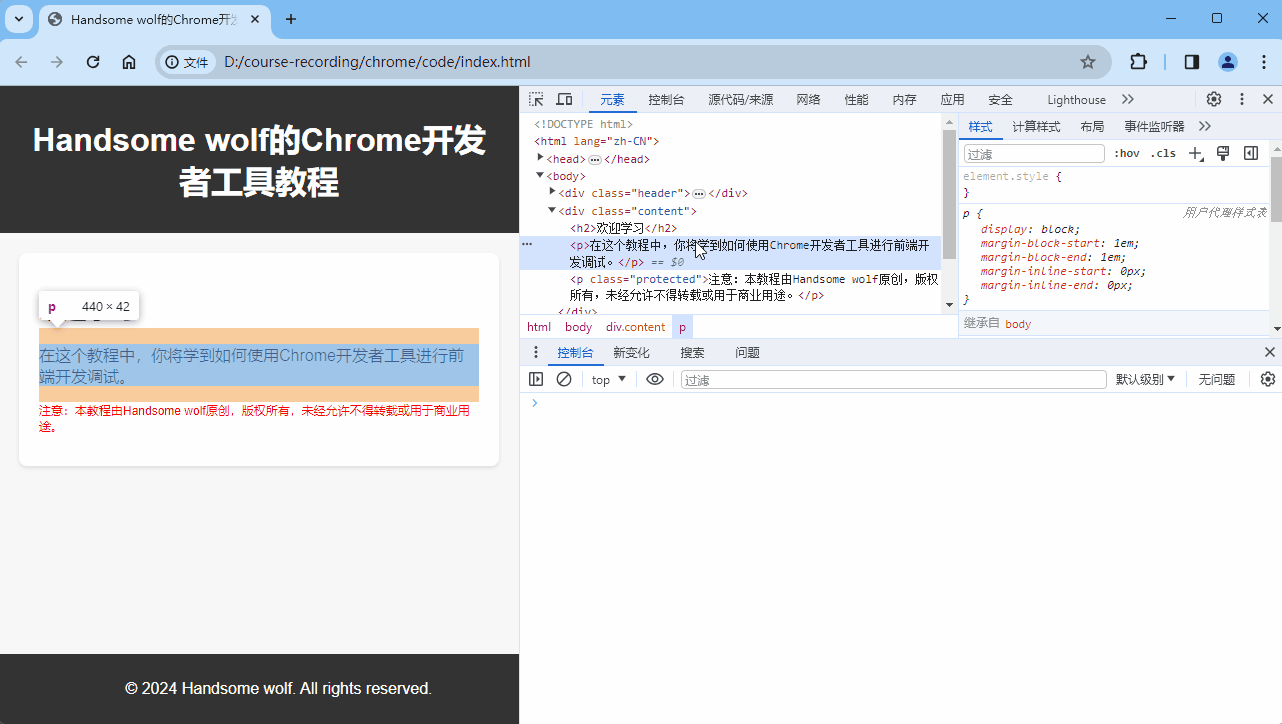This screenshot has width=1282, height=724.
Task: Collapse the div class content node
Action: (552, 210)
